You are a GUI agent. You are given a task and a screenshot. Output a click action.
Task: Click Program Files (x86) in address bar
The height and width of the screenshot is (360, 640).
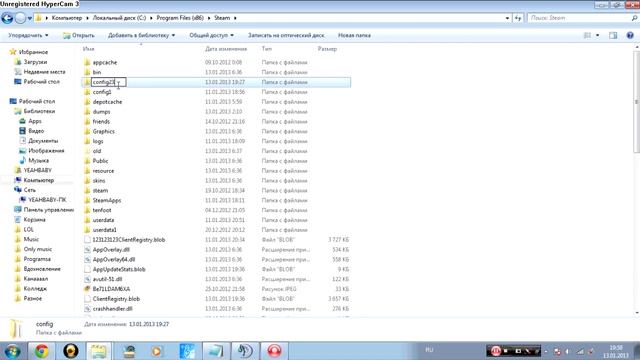tap(180, 18)
